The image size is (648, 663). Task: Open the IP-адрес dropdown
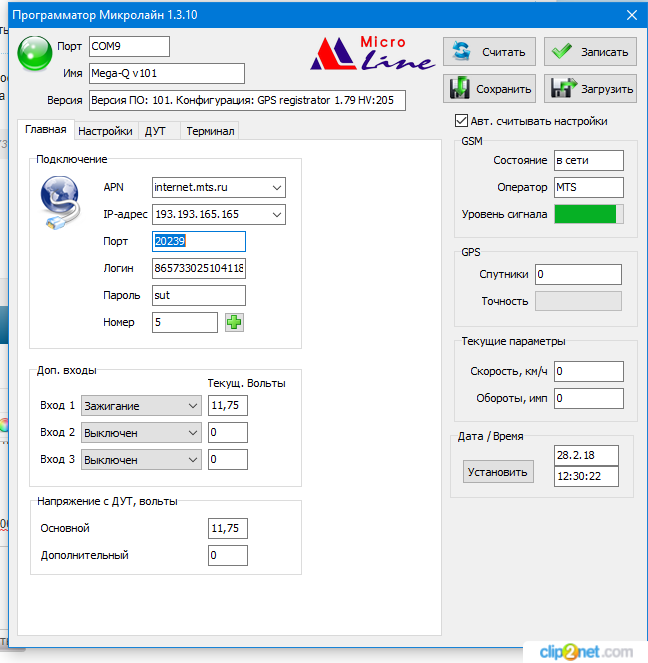click(x=276, y=214)
